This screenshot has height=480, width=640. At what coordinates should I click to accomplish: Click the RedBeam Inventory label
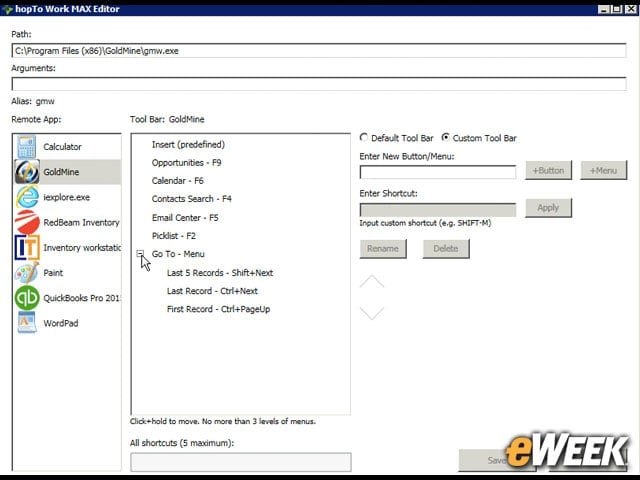coord(81,222)
